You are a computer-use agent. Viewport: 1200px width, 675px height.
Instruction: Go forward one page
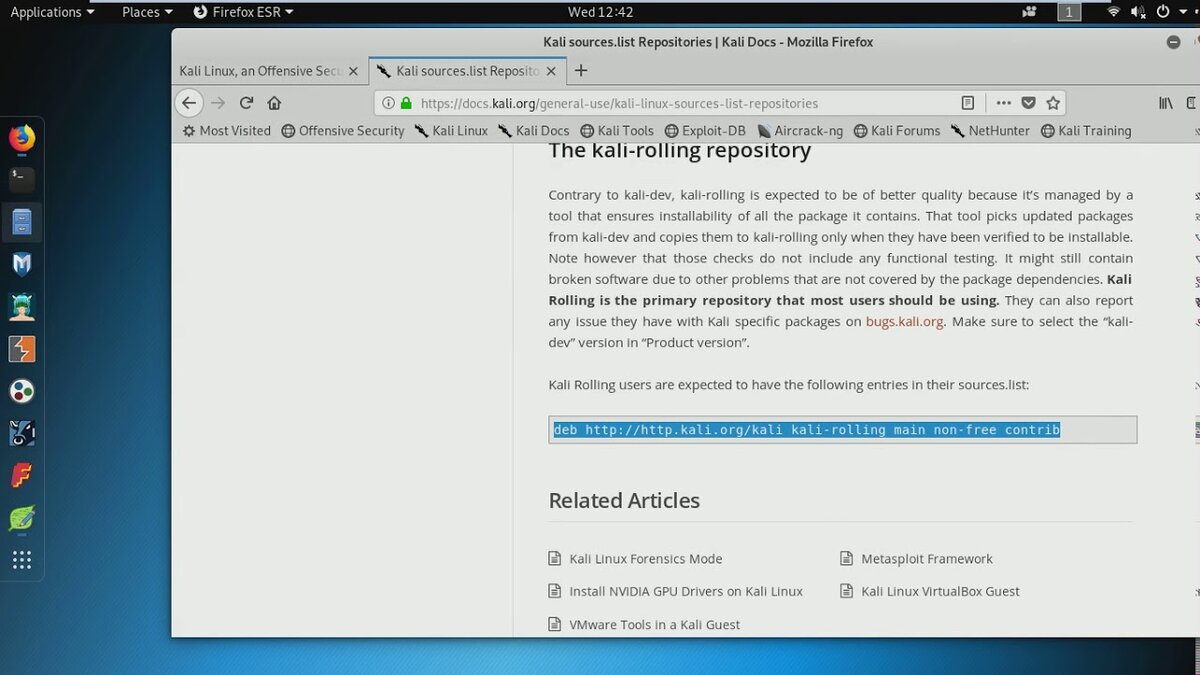click(218, 102)
